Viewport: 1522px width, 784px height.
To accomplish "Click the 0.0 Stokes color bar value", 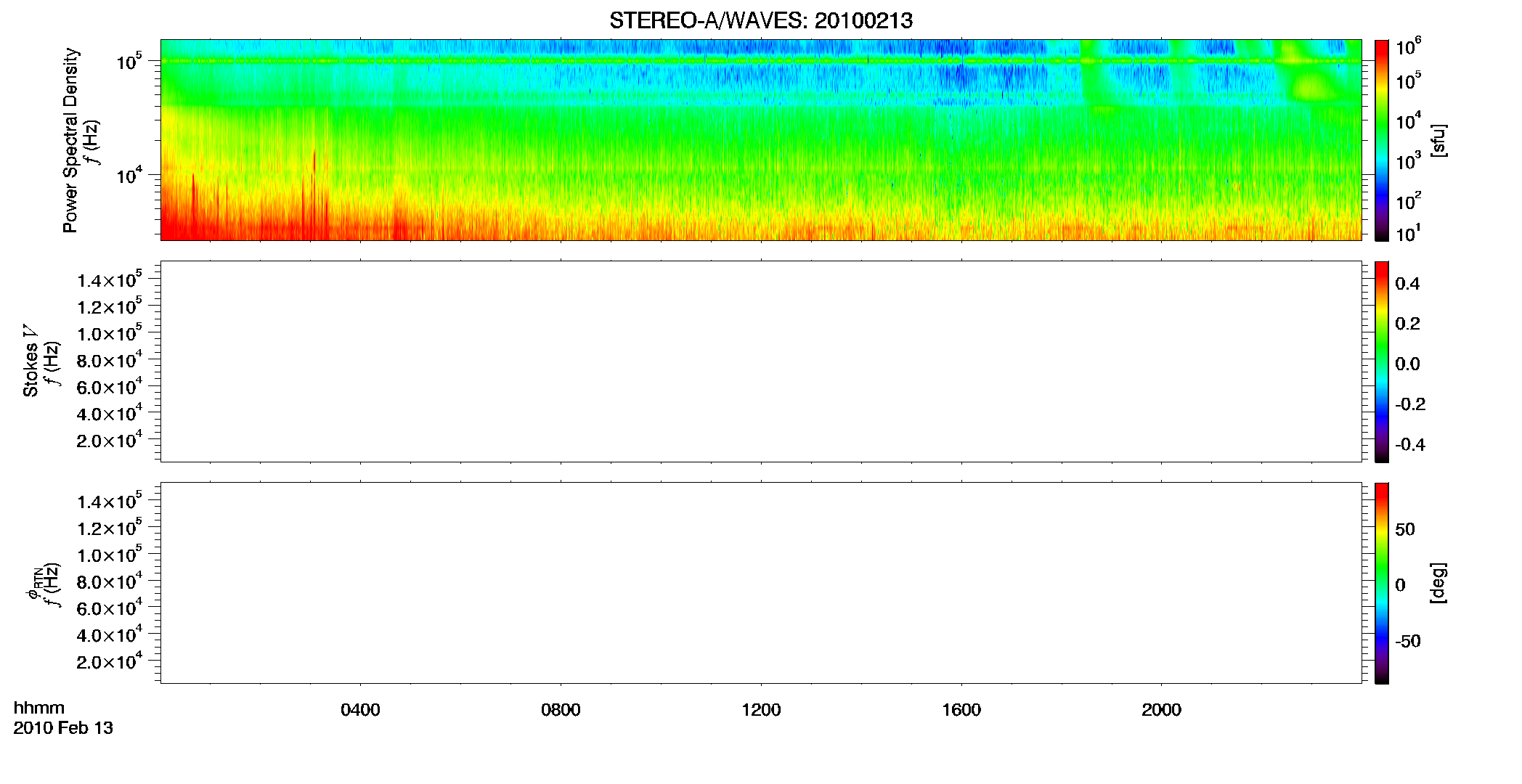I will [1407, 364].
